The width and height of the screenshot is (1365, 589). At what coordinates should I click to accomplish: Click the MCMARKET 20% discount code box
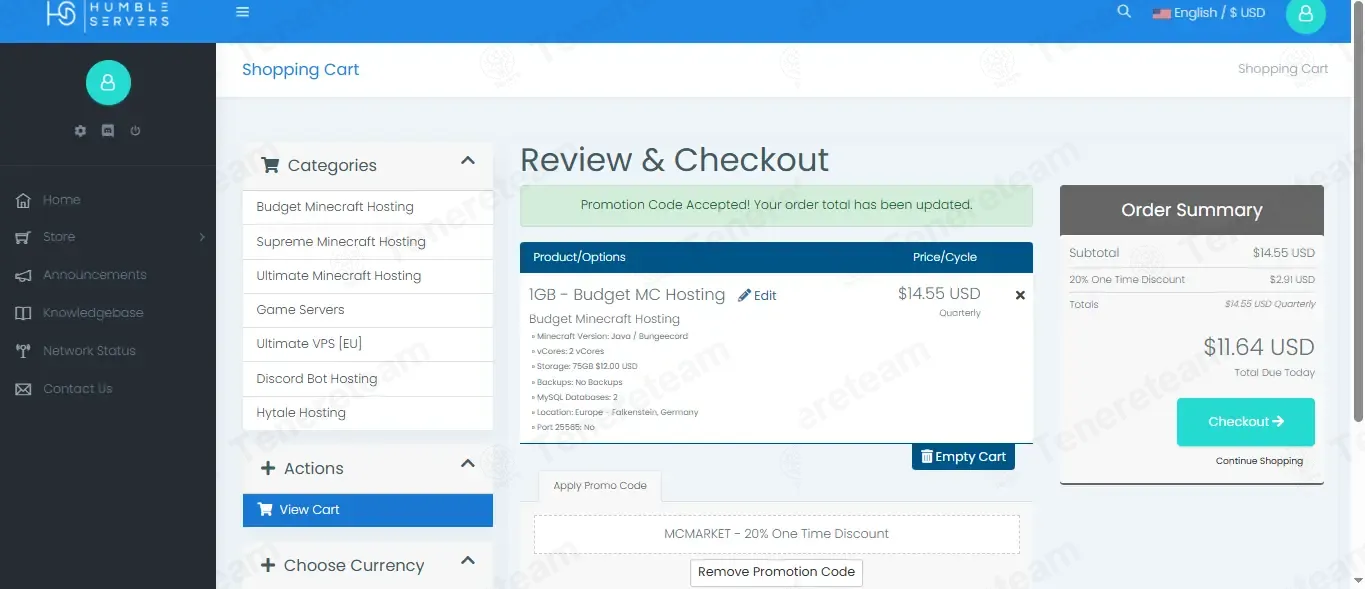777,534
